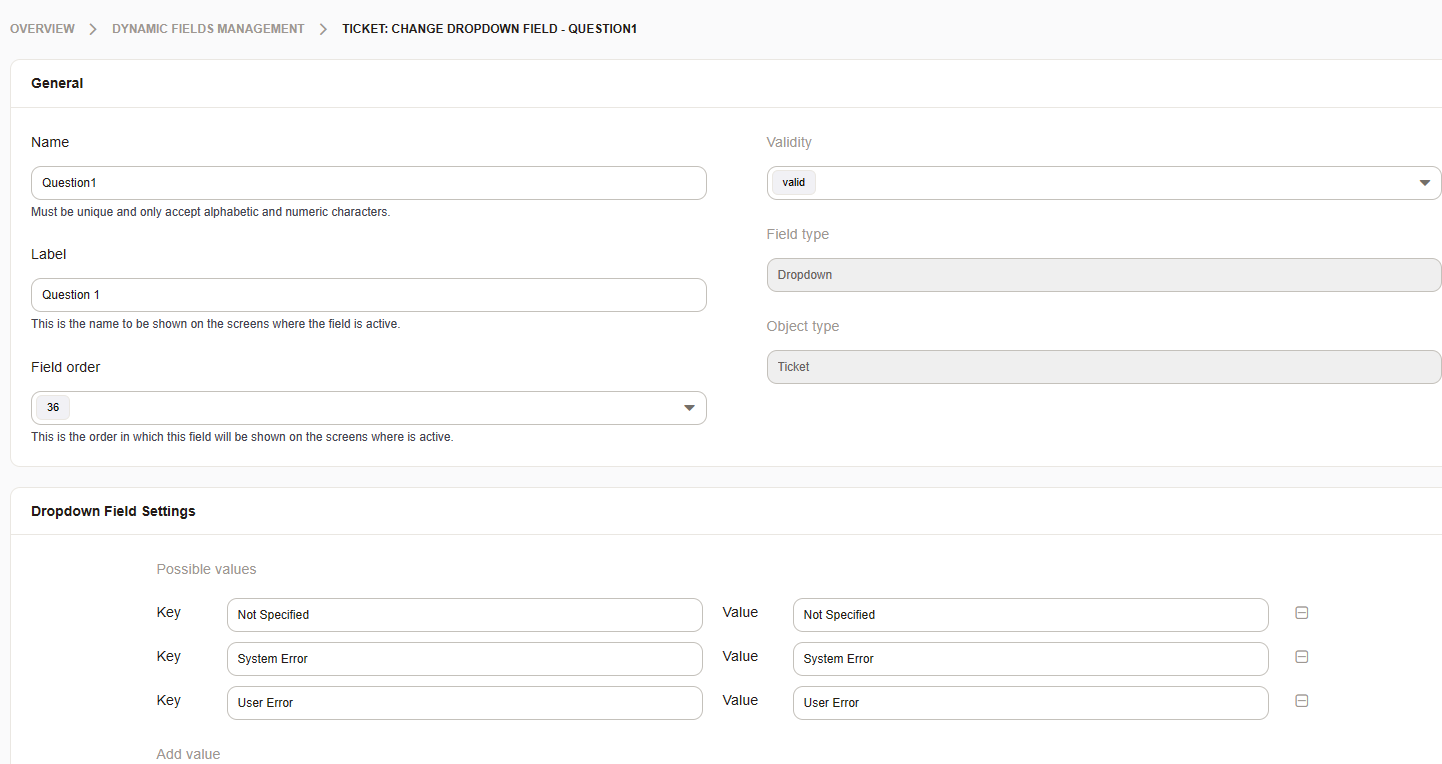Open Dynamic Fields Management breadcrumb
1442x764 pixels.
click(x=208, y=29)
